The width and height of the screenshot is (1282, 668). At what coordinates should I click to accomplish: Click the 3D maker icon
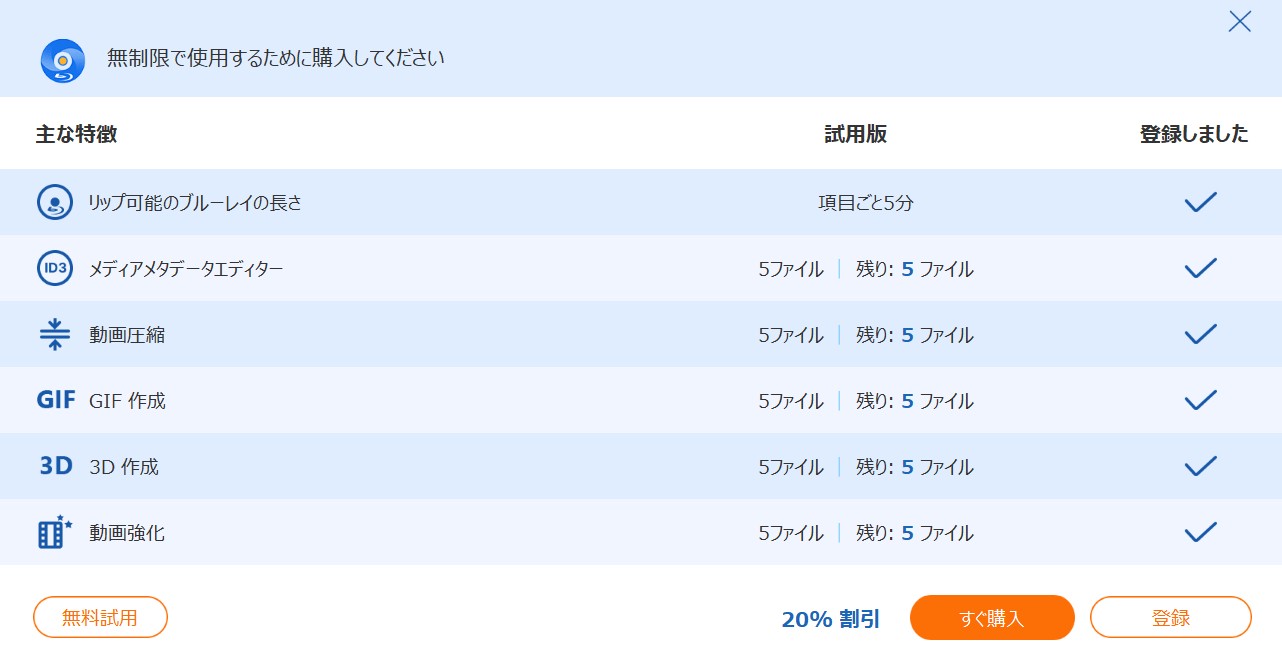56,466
